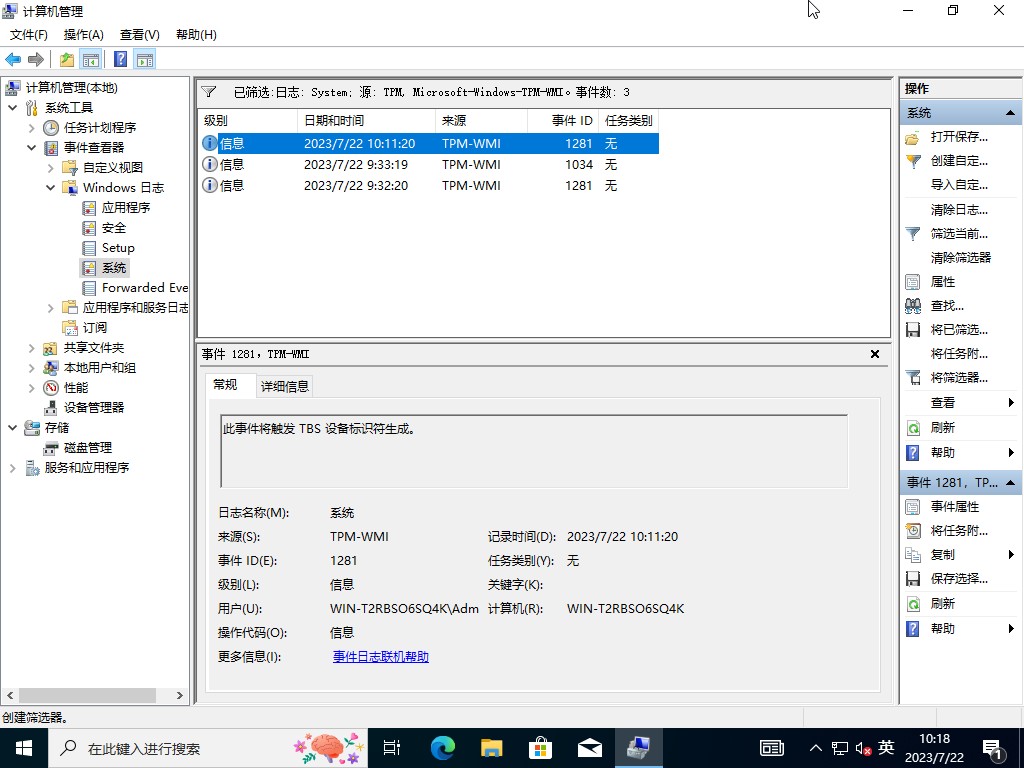The height and width of the screenshot is (768, 1024).
Task: Open the 查看(V) menu
Action: point(140,35)
